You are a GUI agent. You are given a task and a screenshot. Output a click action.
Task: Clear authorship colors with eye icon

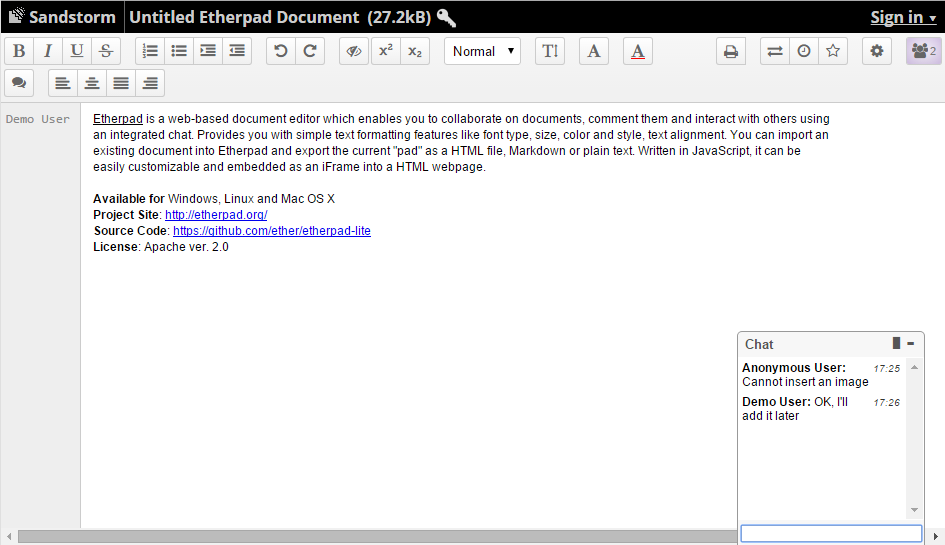[354, 51]
